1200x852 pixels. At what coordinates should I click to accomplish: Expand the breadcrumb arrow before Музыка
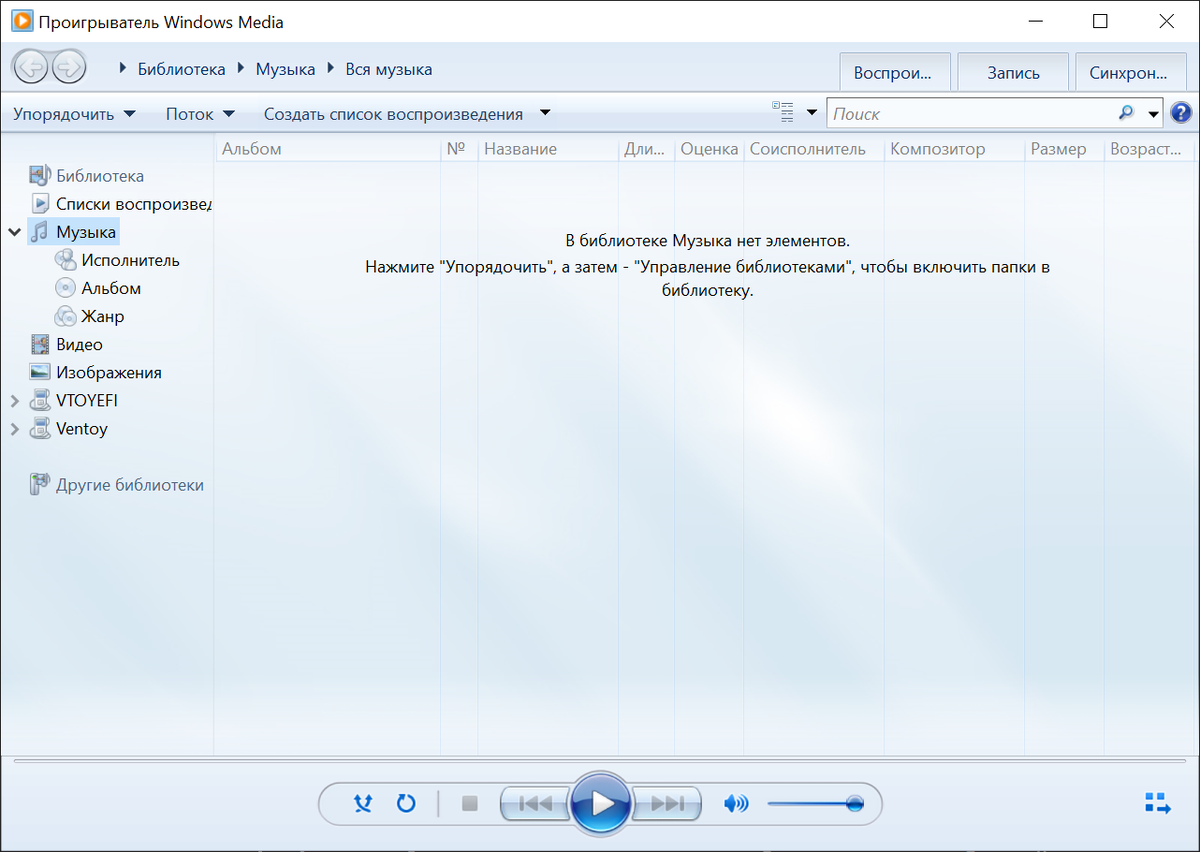[x=240, y=69]
